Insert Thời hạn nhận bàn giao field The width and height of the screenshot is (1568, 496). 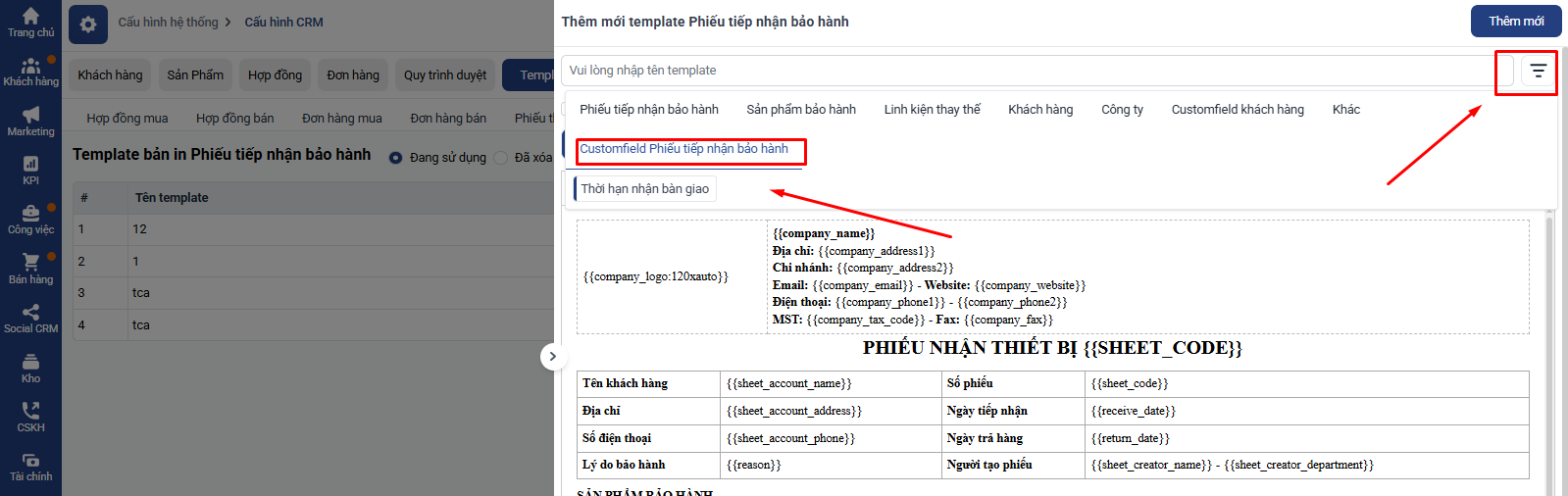(644, 189)
